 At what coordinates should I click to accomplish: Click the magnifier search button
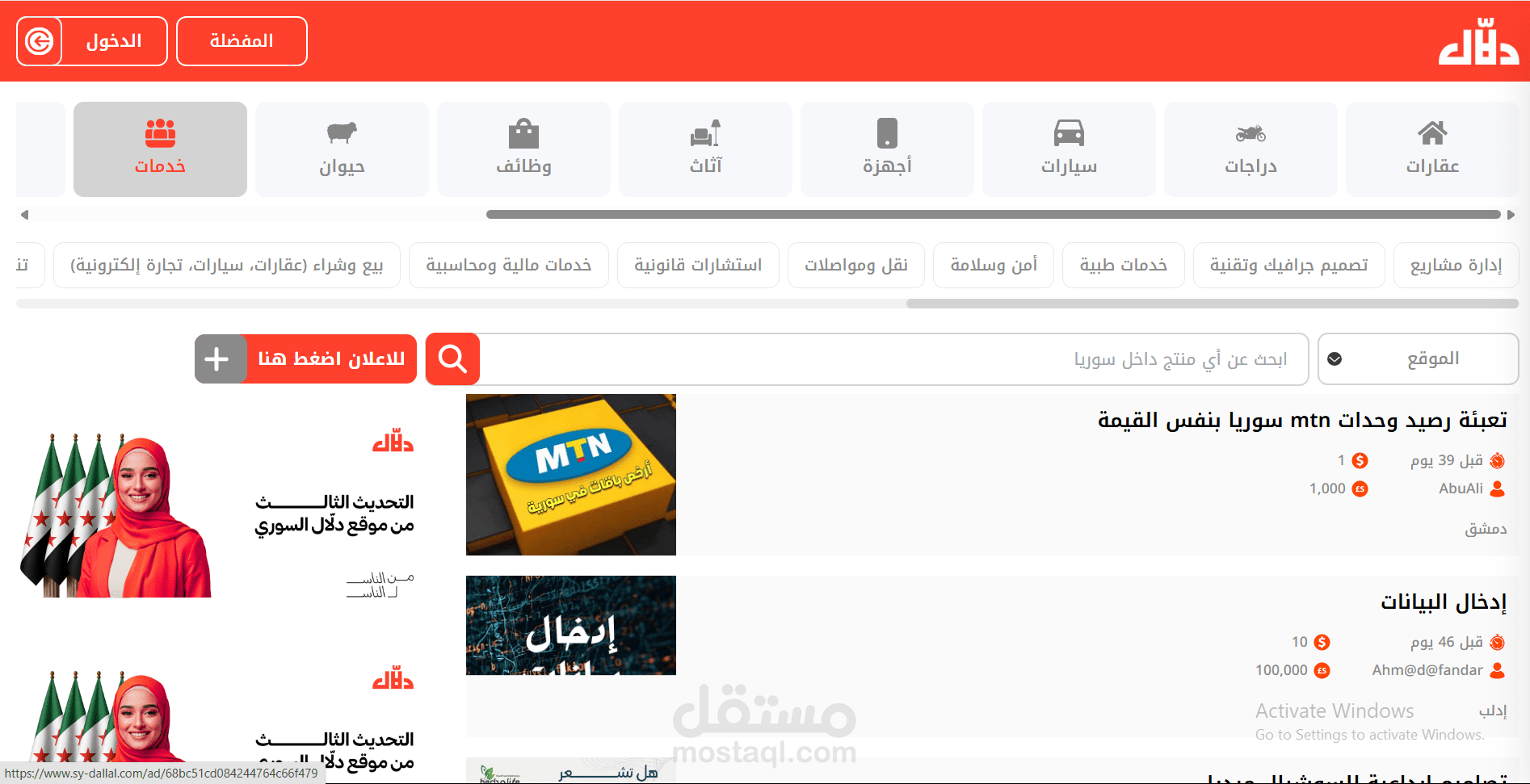[452, 359]
